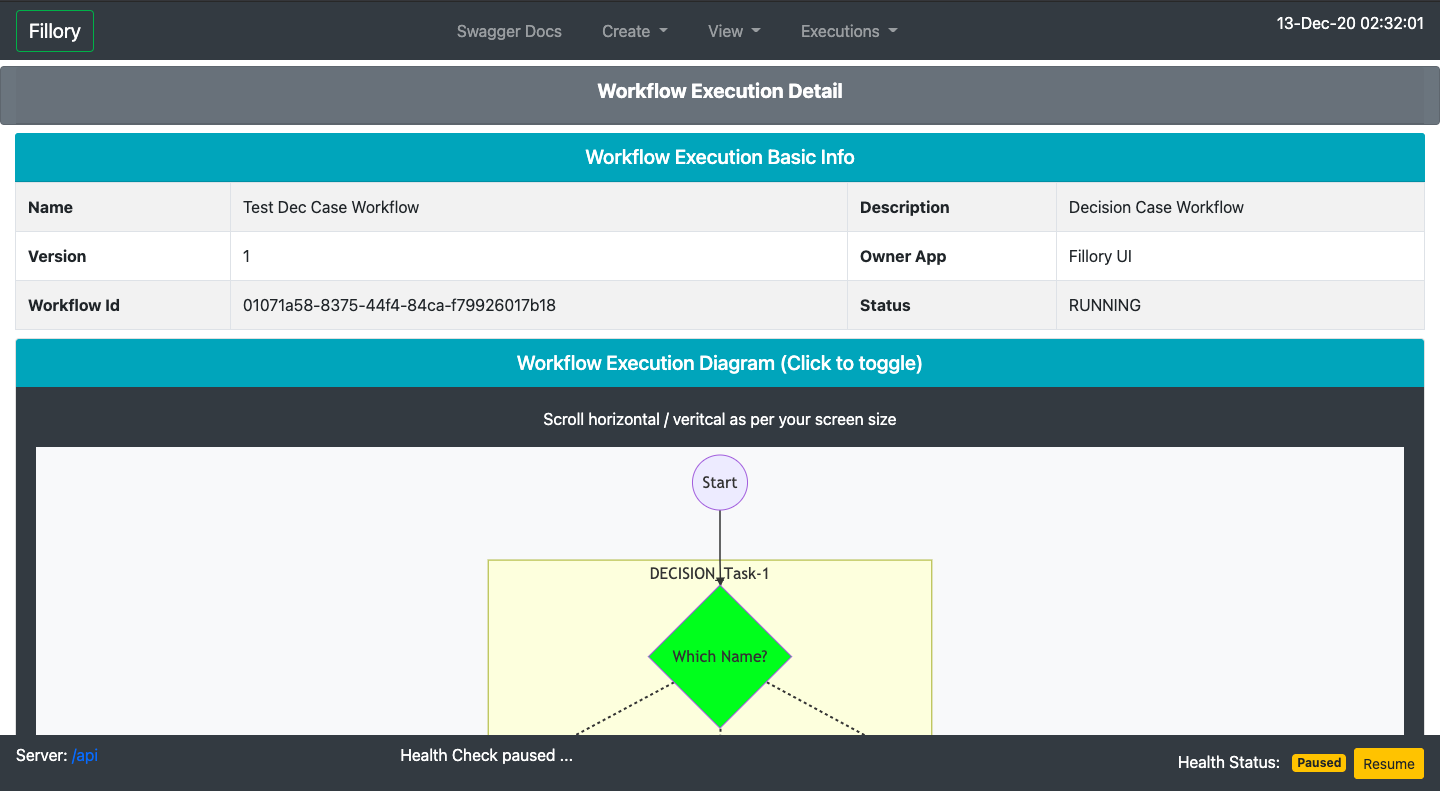Click the workflow name 'Test Dec Case Workflow'
Image resolution: width=1440 pixels, height=791 pixels.
(331, 207)
